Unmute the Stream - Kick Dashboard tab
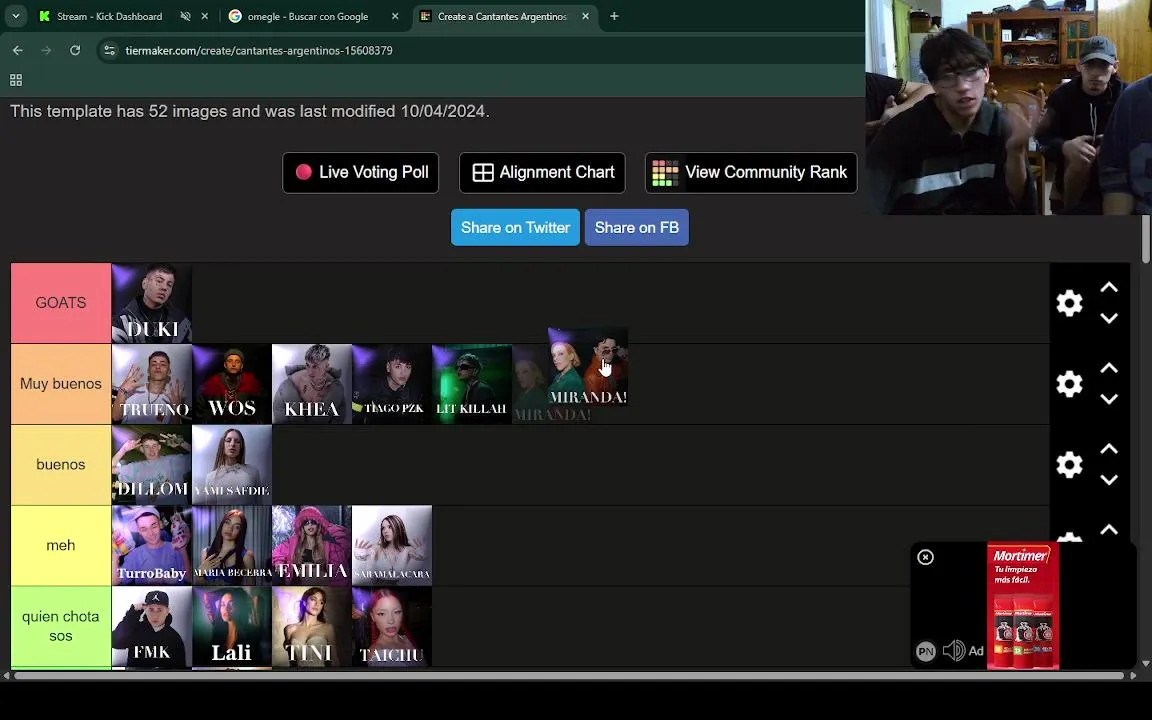 tap(185, 16)
